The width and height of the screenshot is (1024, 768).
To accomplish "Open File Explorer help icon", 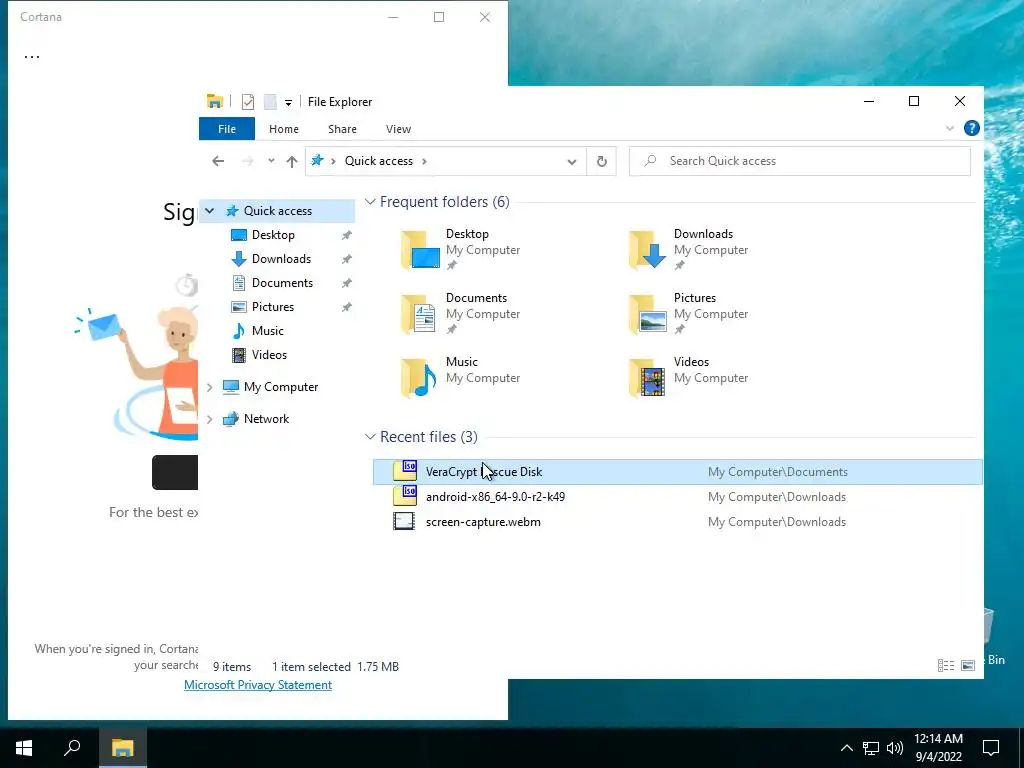I will click(x=971, y=128).
